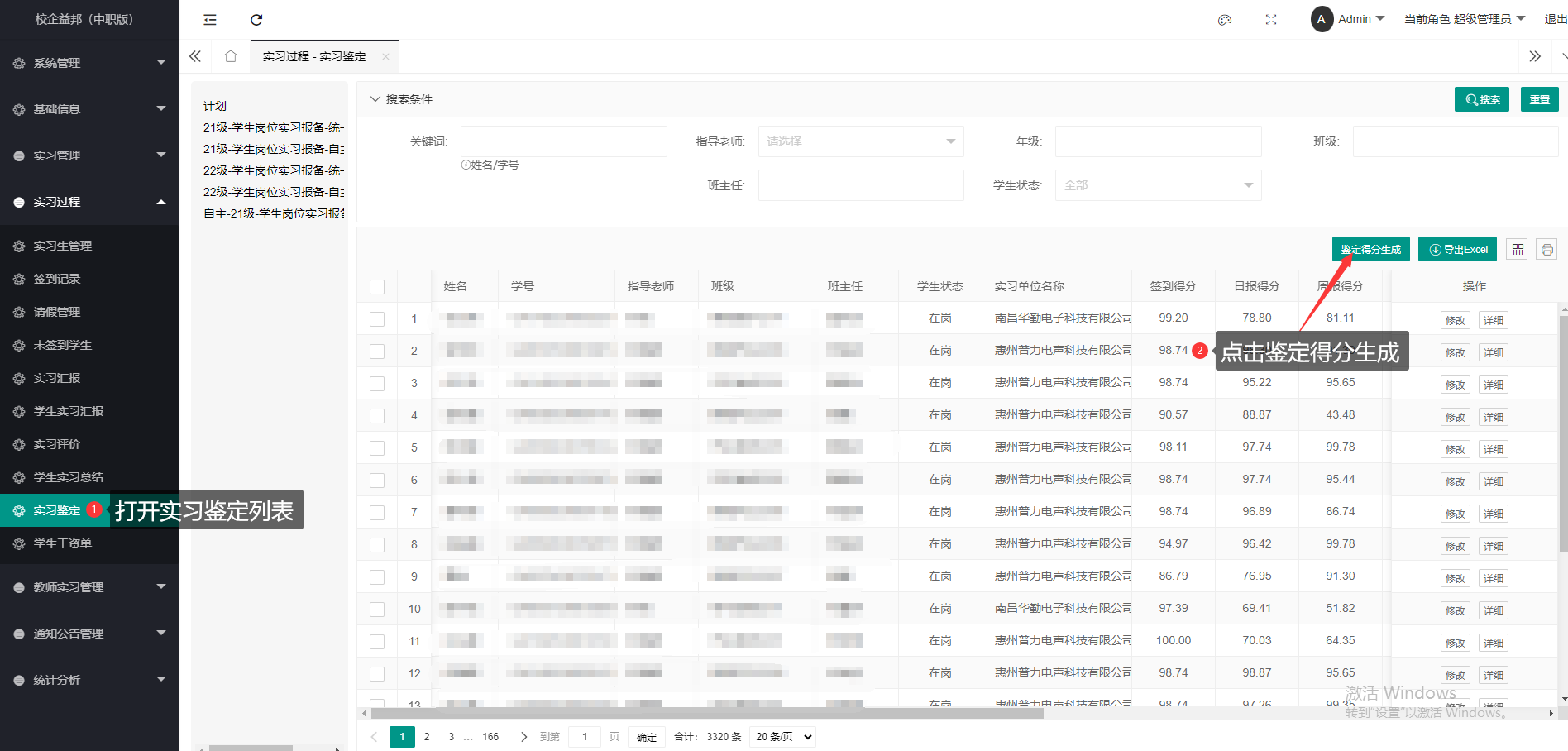Open 签到记录 in the sidebar
This screenshot has width=1568, height=751.
click(x=57, y=279)
